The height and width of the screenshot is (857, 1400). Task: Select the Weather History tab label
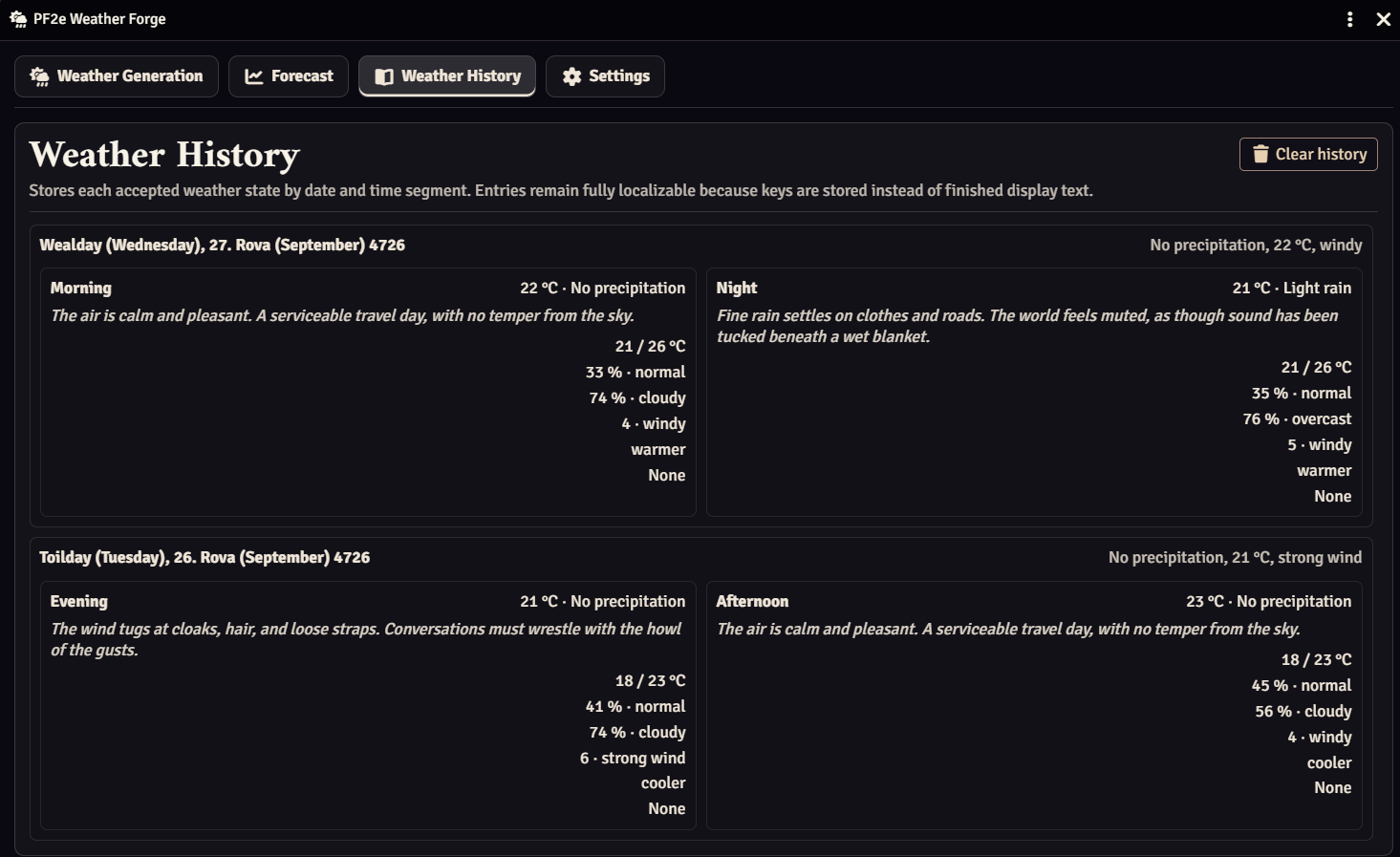tap(461, 75)
